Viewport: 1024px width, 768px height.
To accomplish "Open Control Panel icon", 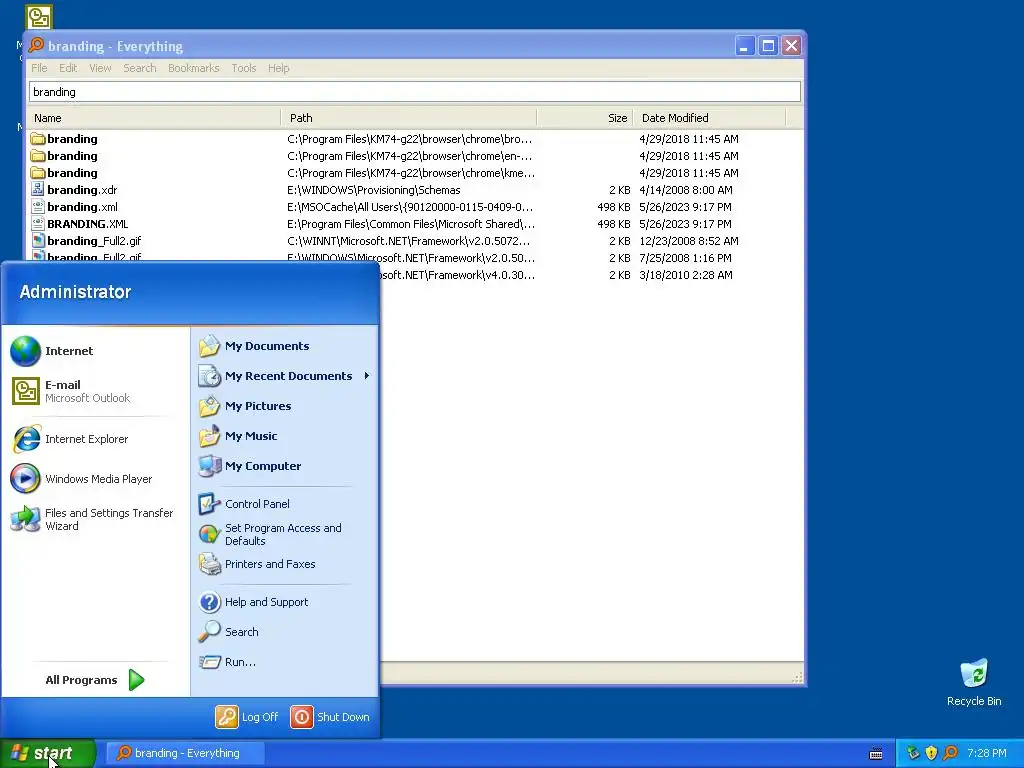I will (210, 504).
